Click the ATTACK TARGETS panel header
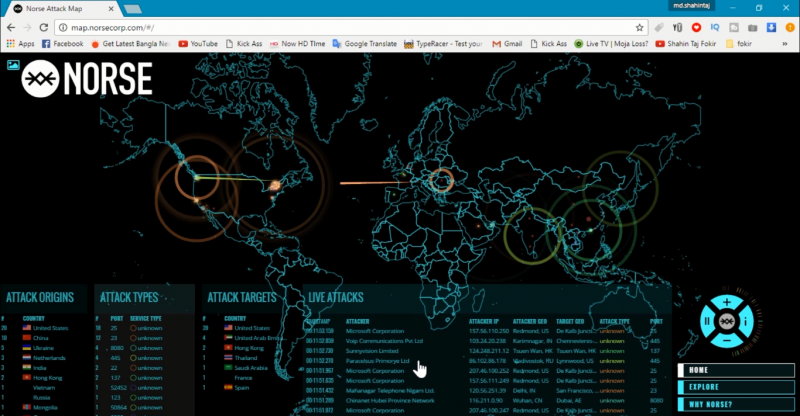Viewport: 800px width, 416px height. point(242,298)
